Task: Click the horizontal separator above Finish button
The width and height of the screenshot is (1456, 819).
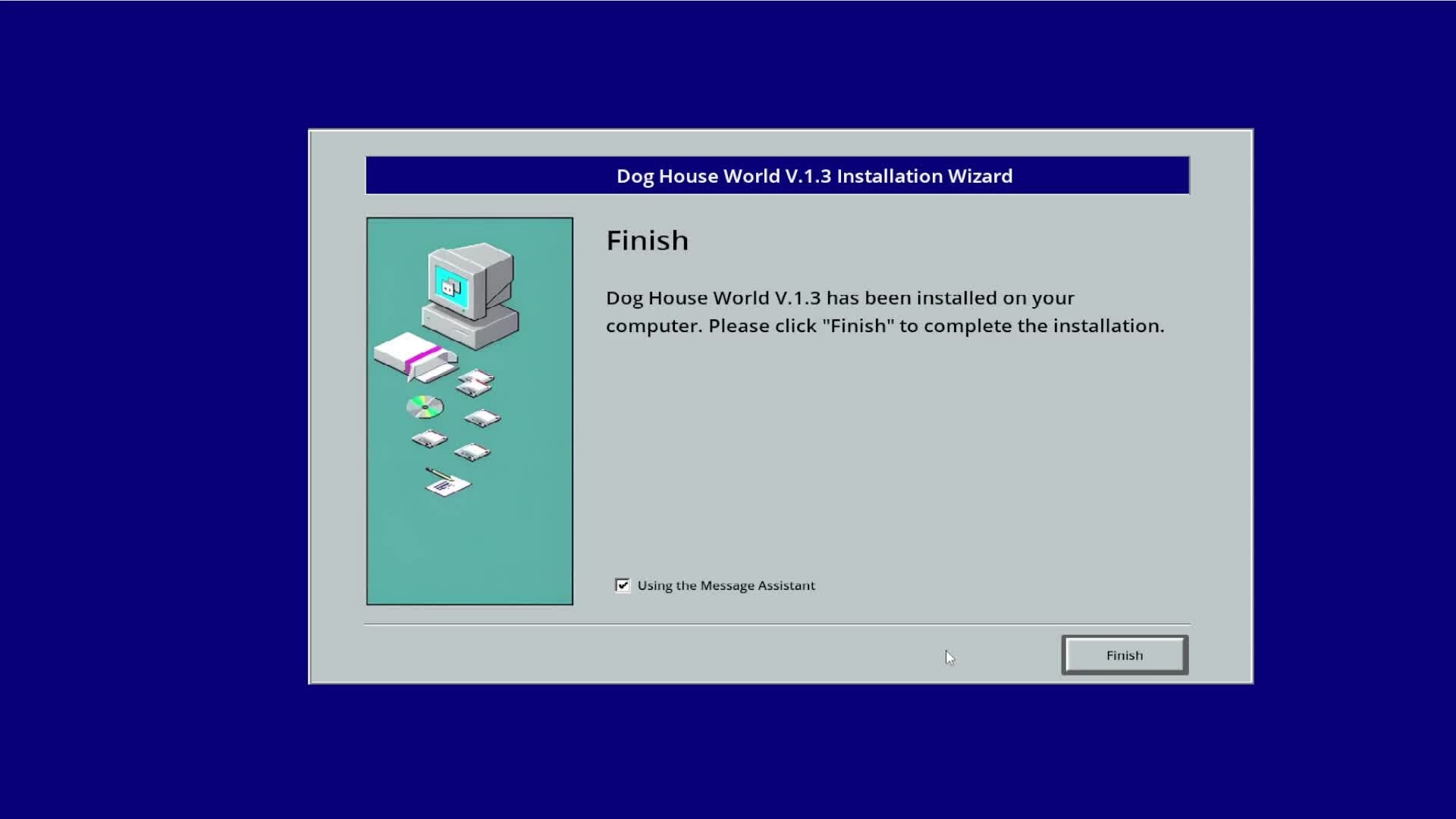Action: pos(777,624)
